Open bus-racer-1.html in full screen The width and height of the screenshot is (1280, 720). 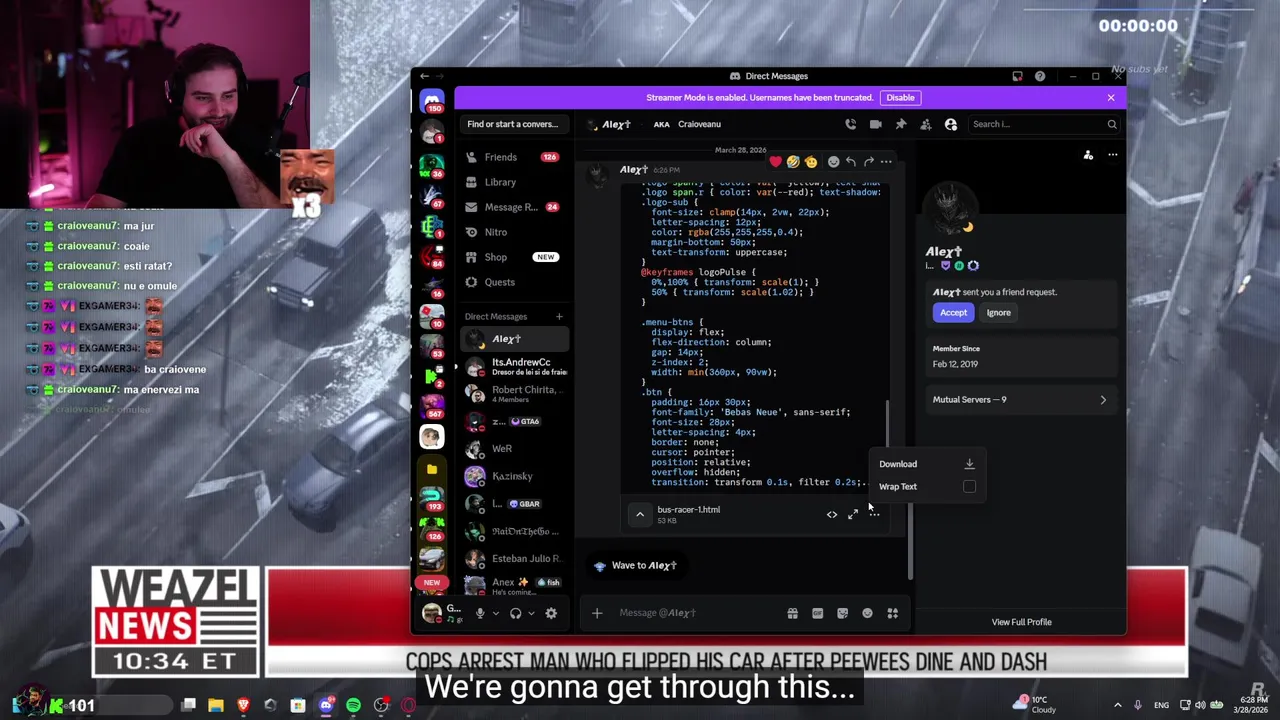click(x=853, y=514)
